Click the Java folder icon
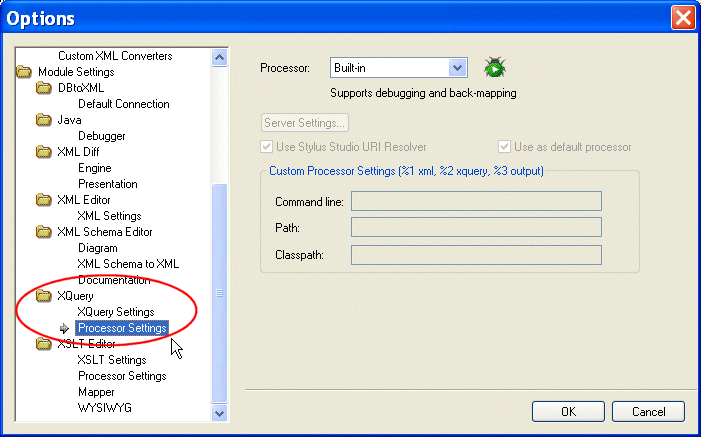 tap(44, 120)
